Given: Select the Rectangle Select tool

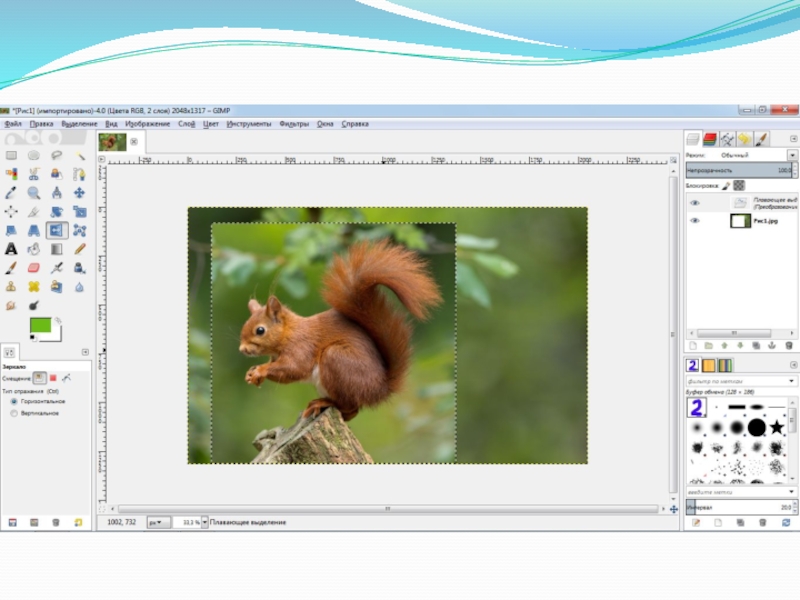Looking at the screenshot, I should pyautogui.click(x=11, y=156).
